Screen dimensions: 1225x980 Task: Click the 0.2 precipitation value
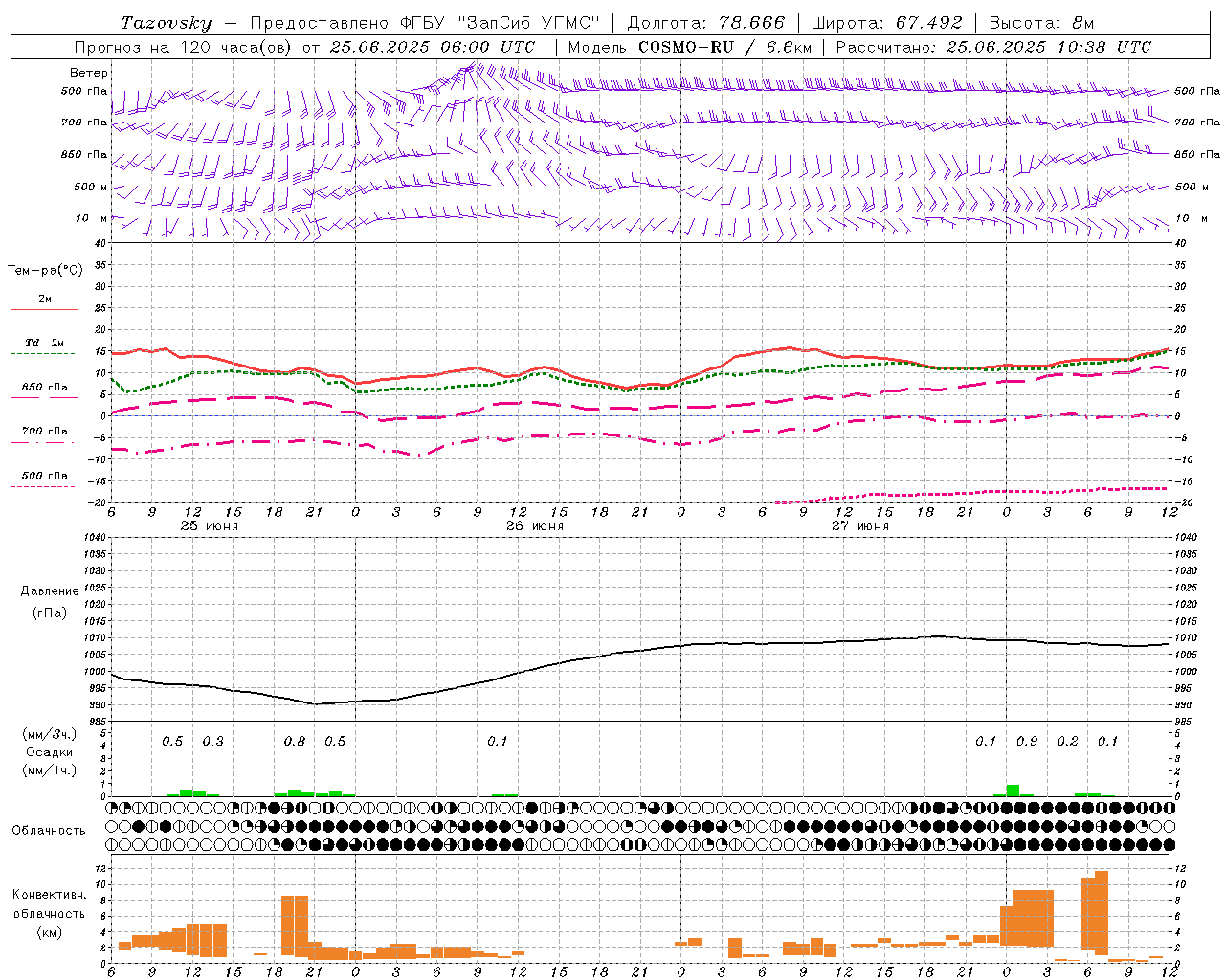click(1068, 742)
